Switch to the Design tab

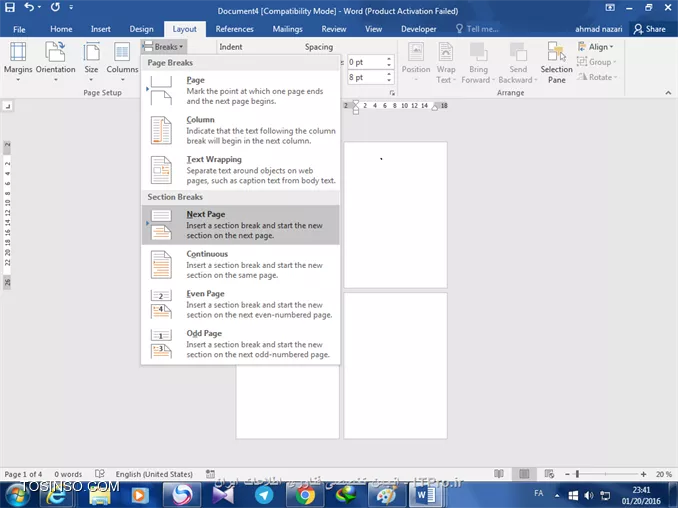[141, 29]
